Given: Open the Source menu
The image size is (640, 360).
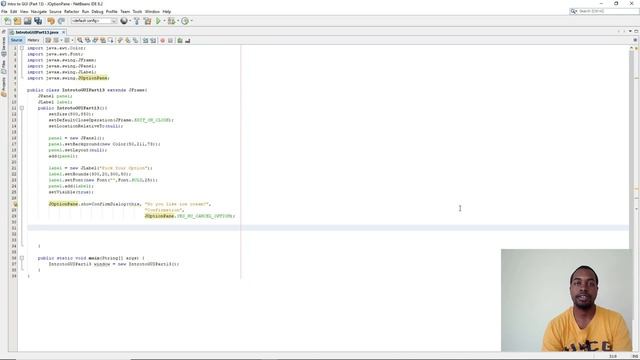Looking at the screenshot, I should [55, 11].
